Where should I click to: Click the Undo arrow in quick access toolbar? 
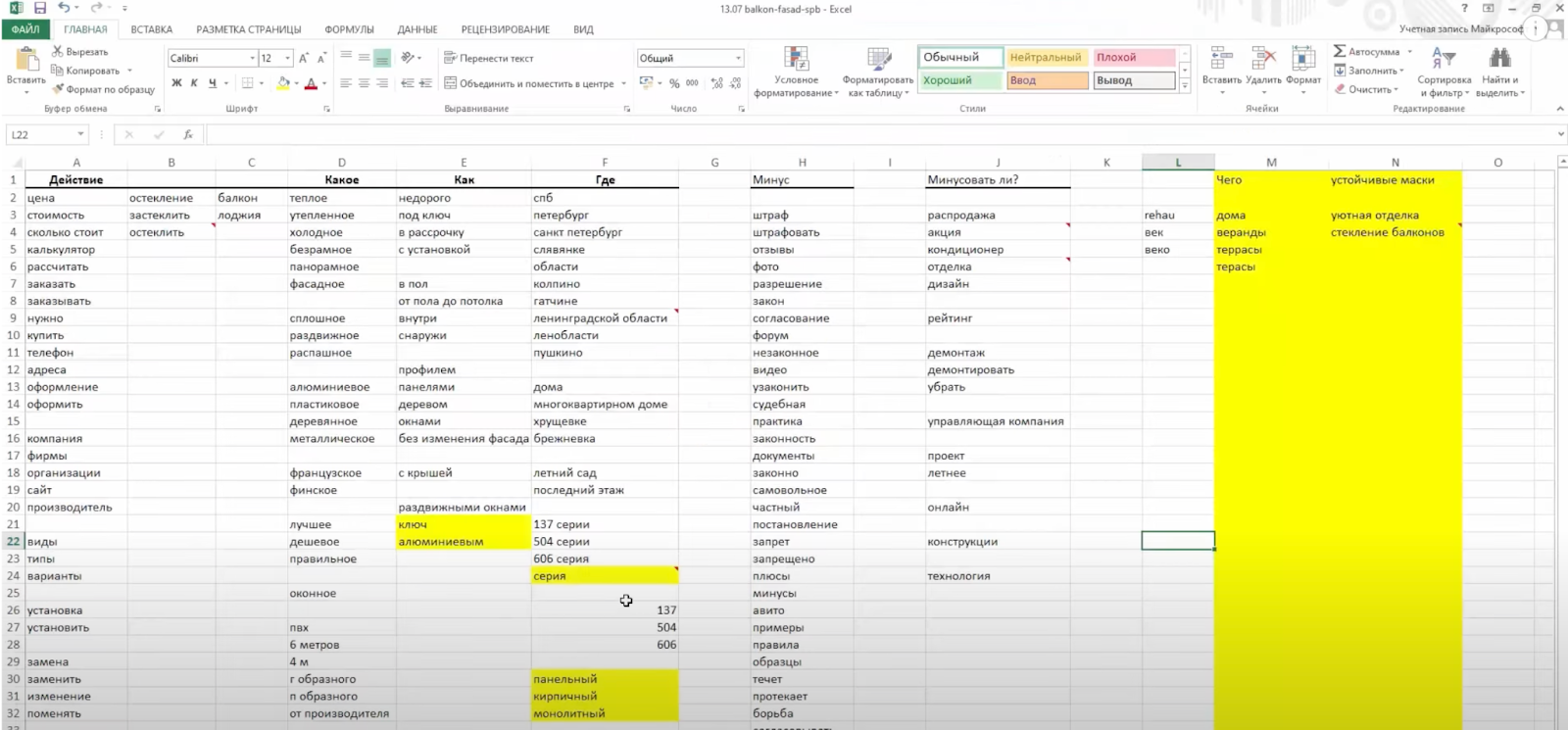pos(64,8)
